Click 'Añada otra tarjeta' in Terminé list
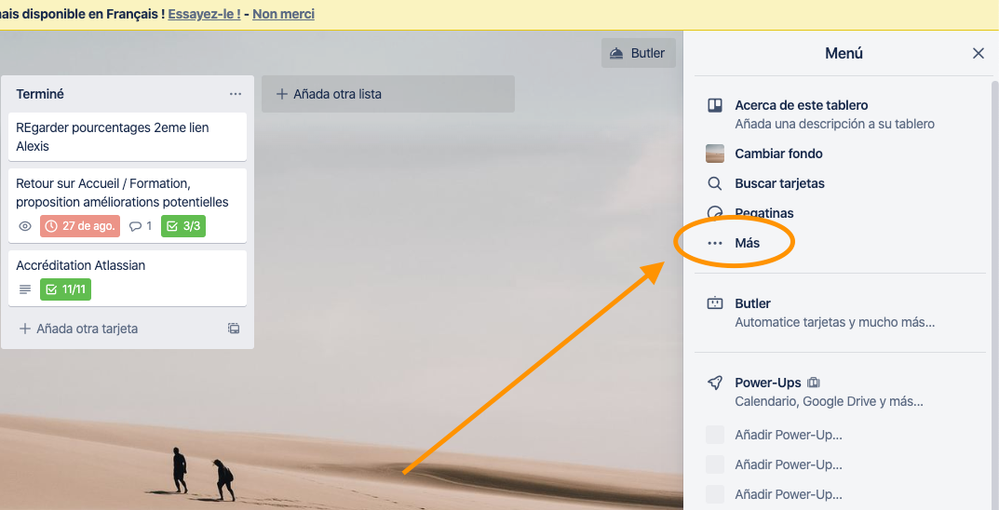The image size is (999, 510). (x=78, y=328)
